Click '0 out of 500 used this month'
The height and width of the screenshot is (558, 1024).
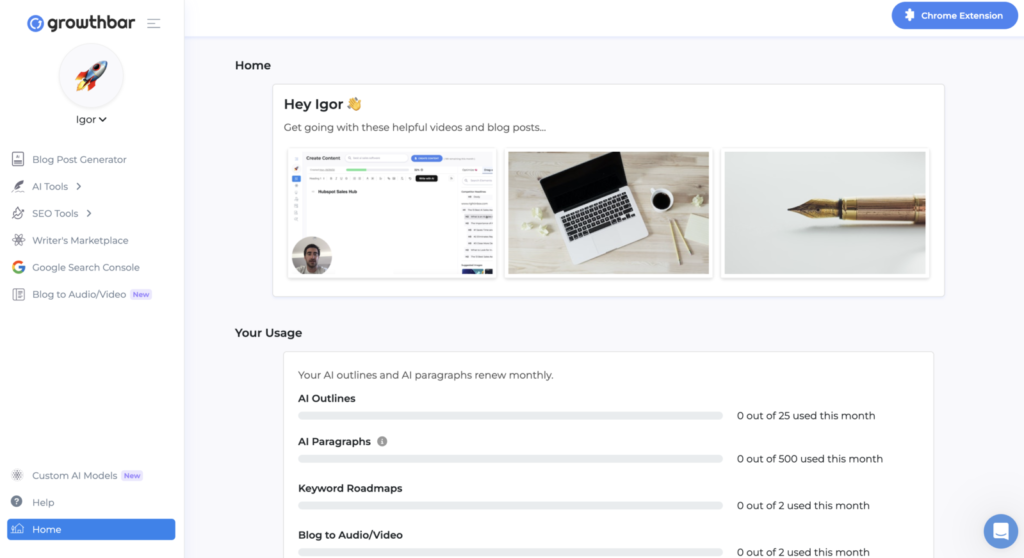(x=810, y=459)
